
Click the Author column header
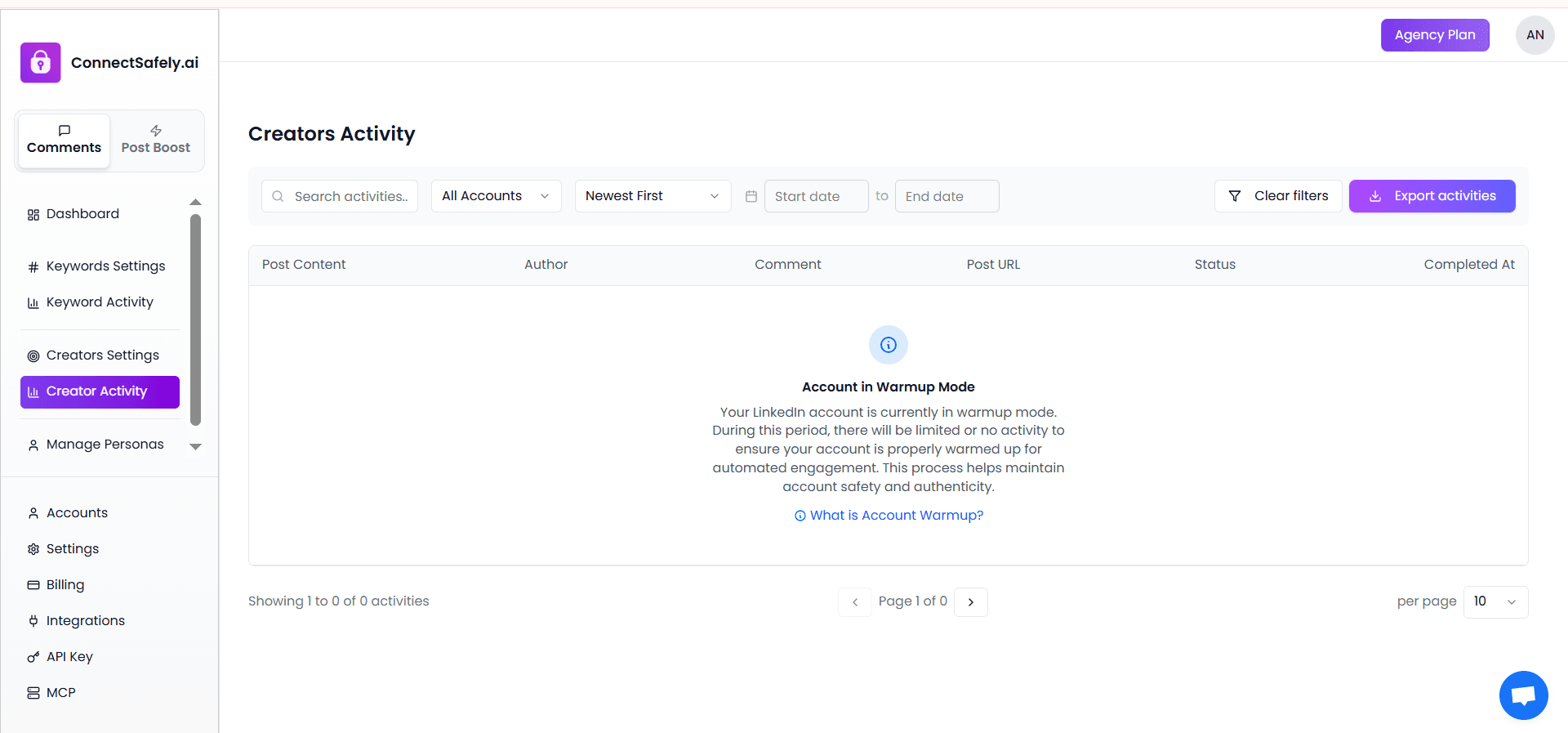[546, 265]
